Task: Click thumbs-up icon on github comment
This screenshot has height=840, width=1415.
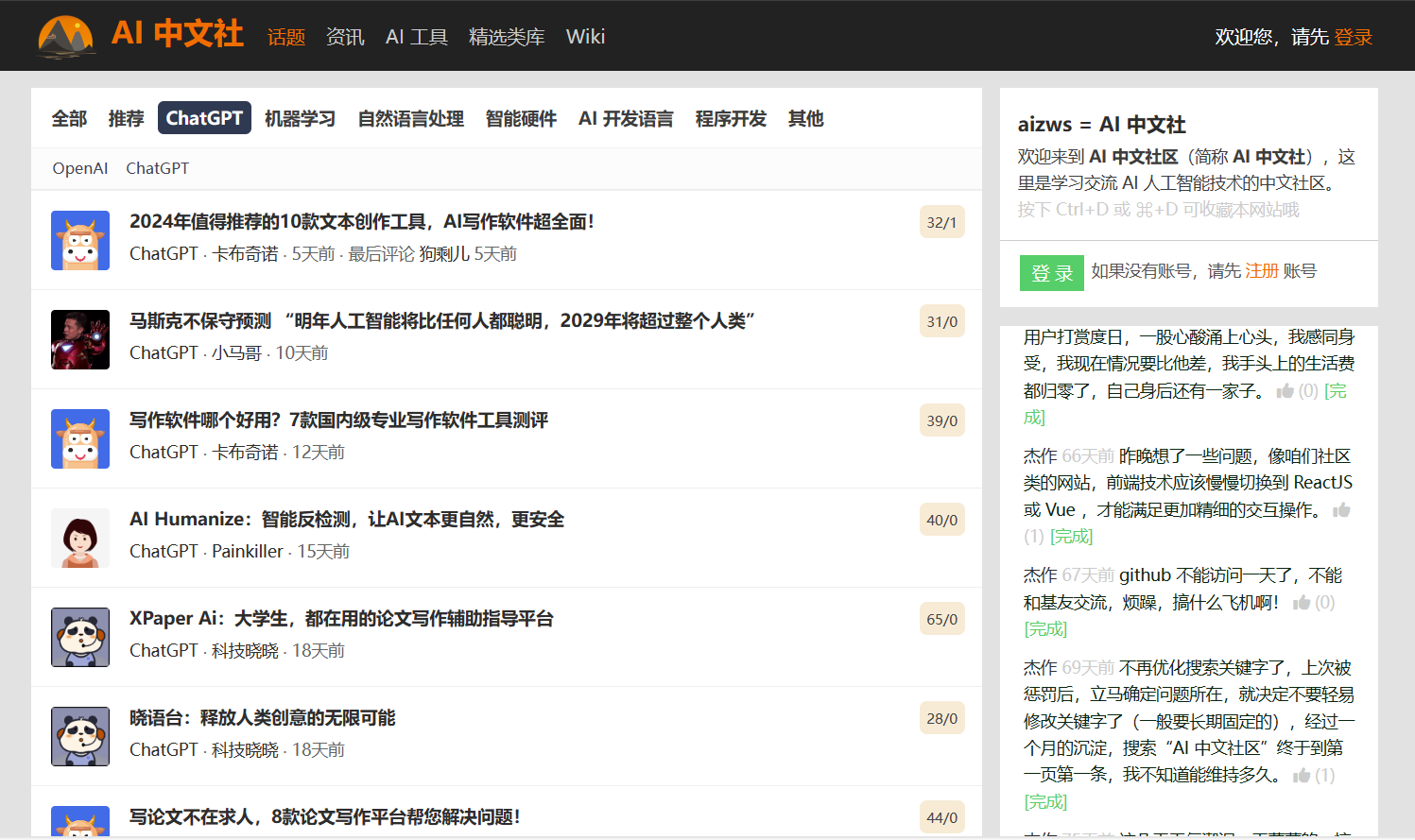Action: [1302, 603]
